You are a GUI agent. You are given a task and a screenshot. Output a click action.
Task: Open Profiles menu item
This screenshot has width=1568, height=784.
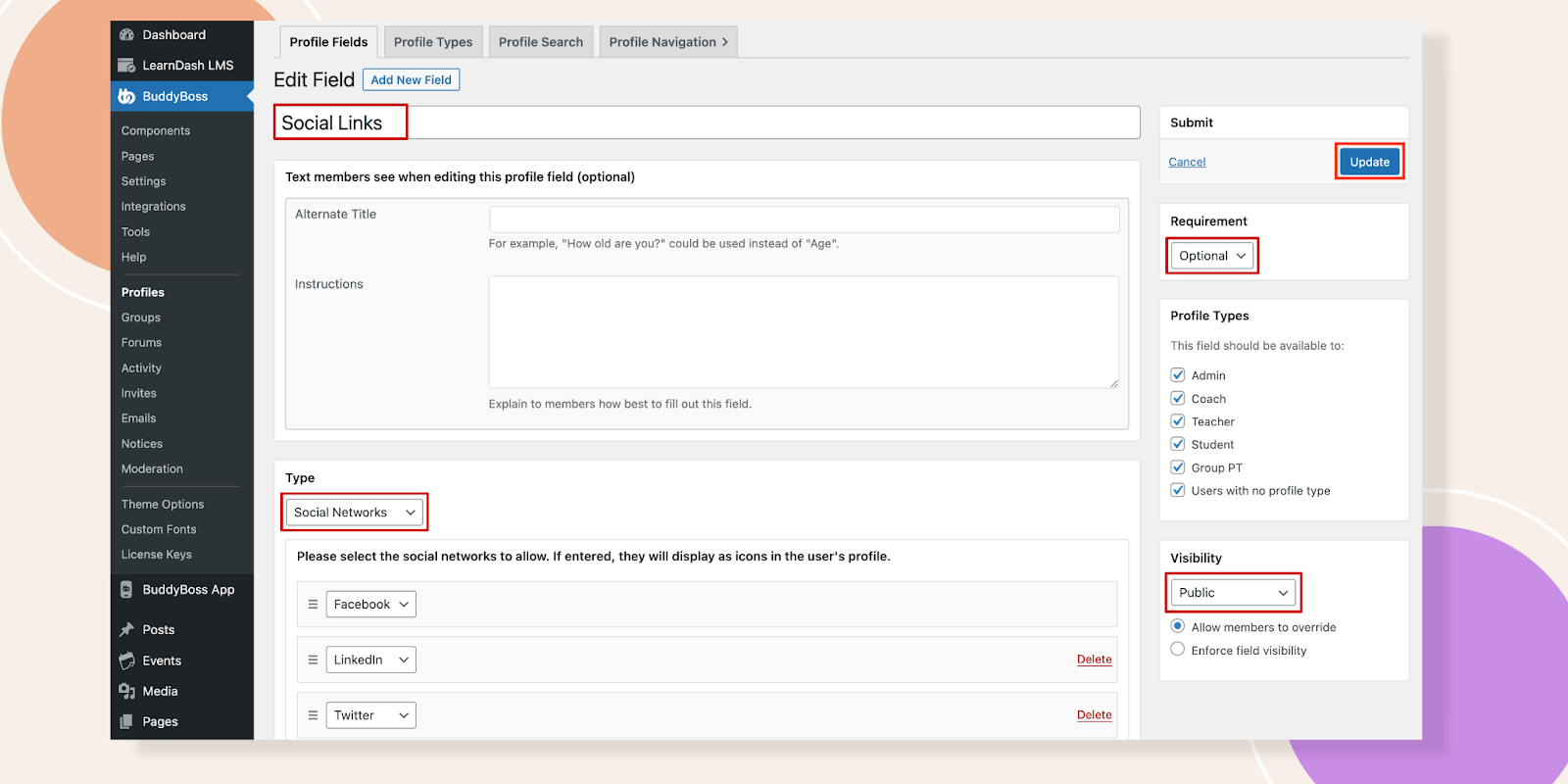click(143, 292)
